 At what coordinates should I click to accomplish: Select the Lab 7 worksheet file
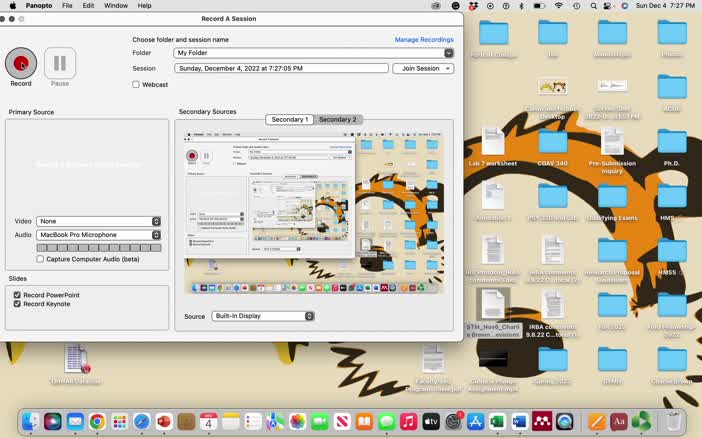point(493,148)
